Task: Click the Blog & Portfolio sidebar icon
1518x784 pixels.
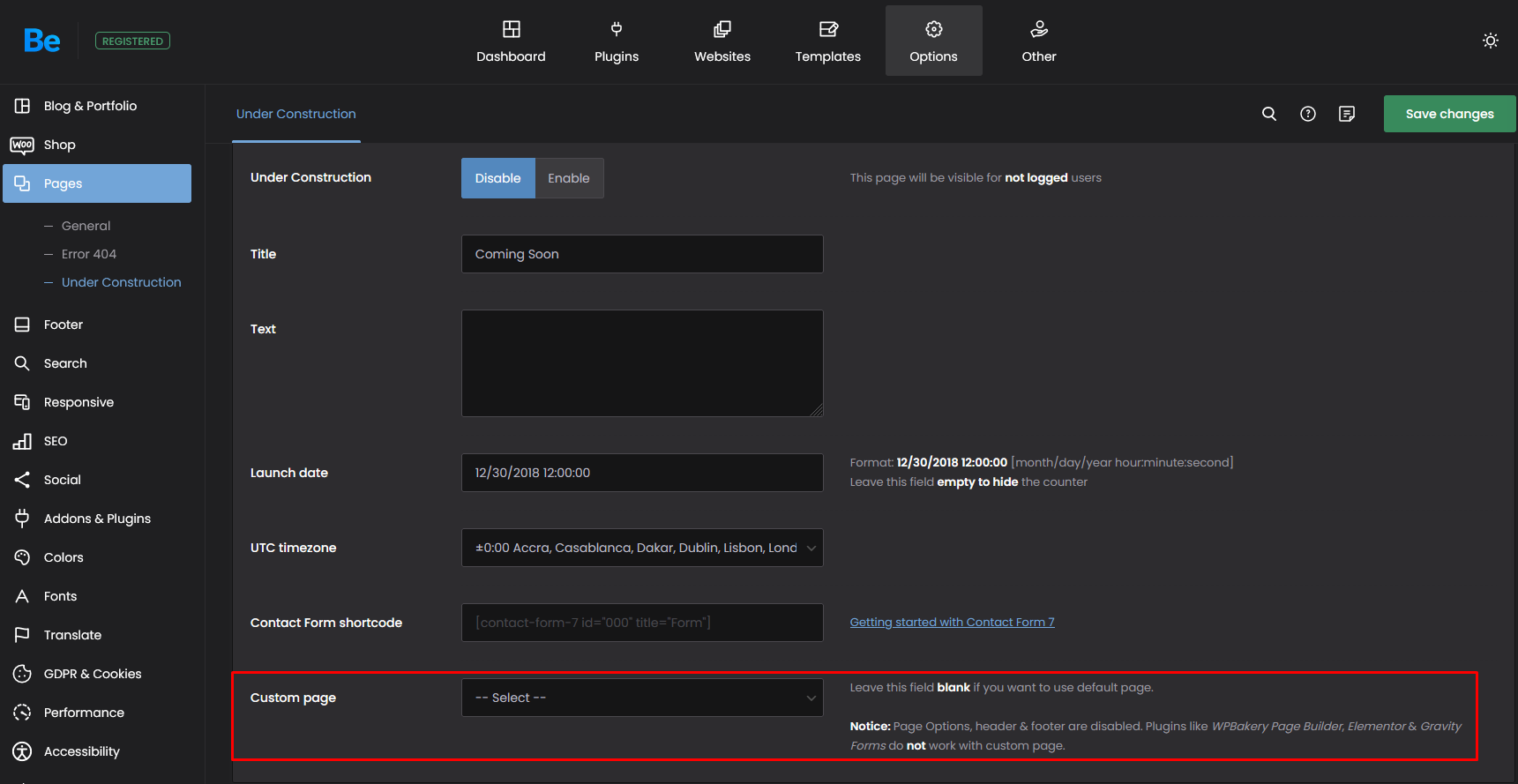Action: (x=23, y=106)
